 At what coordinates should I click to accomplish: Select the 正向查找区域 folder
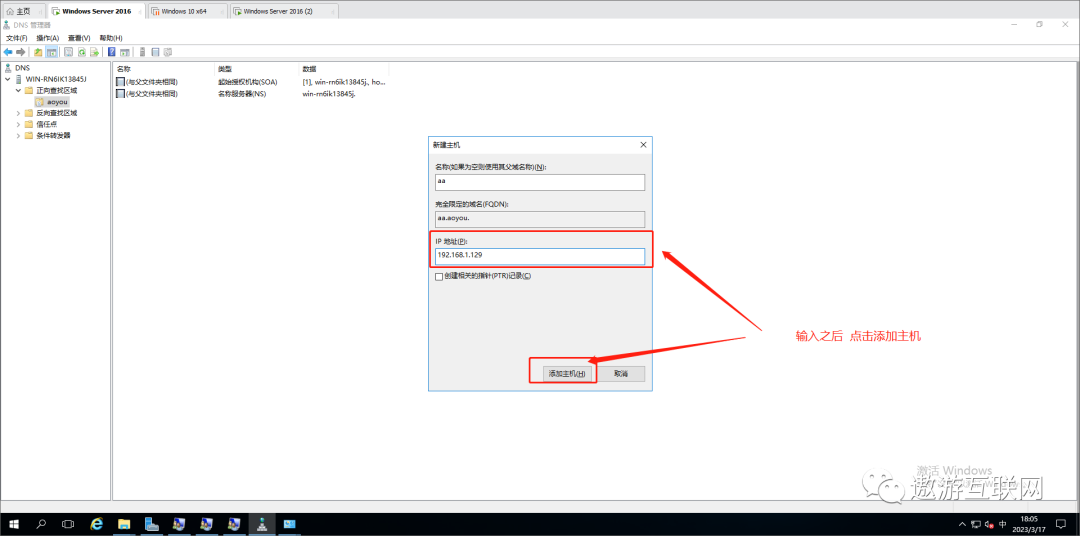56,90
